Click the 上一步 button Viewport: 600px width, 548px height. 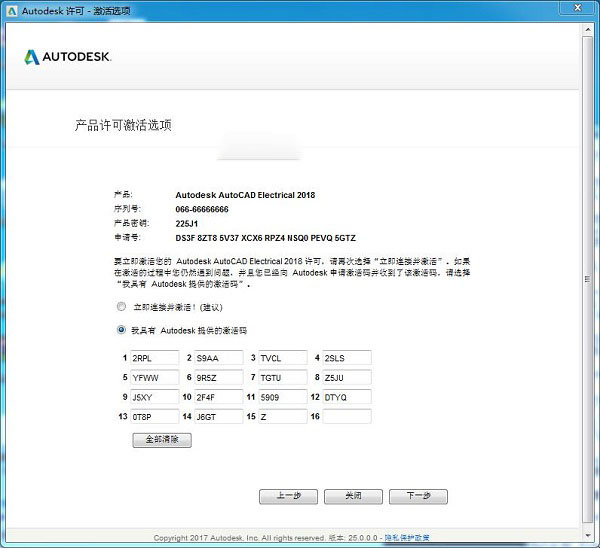point(287,496)
